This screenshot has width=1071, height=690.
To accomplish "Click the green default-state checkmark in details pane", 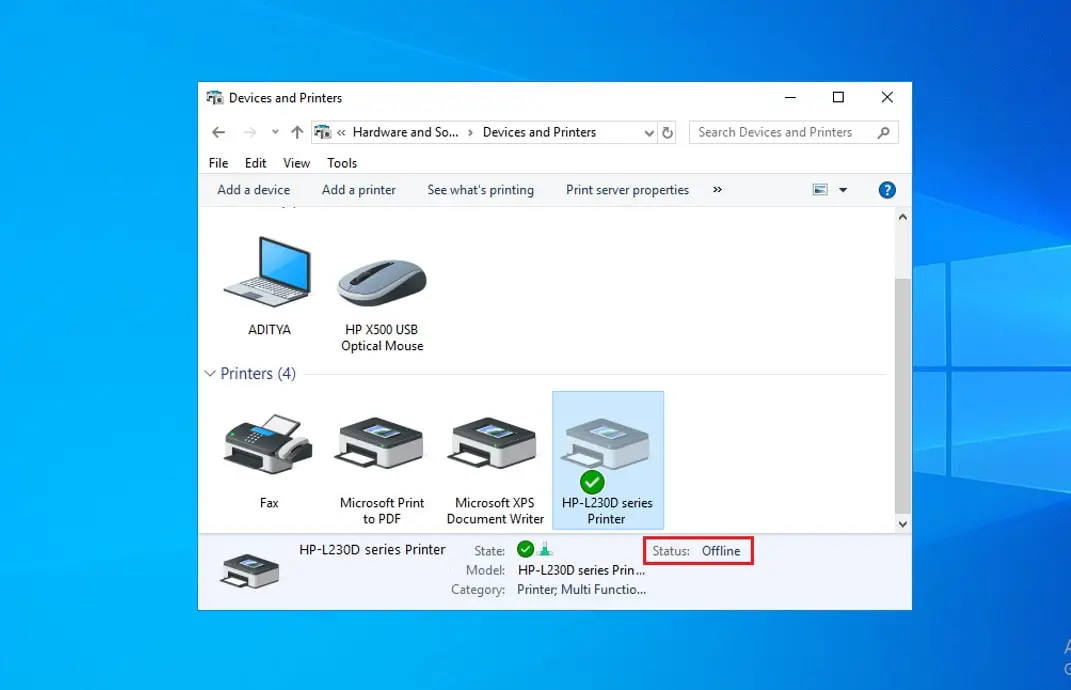I will click(525, 549).
